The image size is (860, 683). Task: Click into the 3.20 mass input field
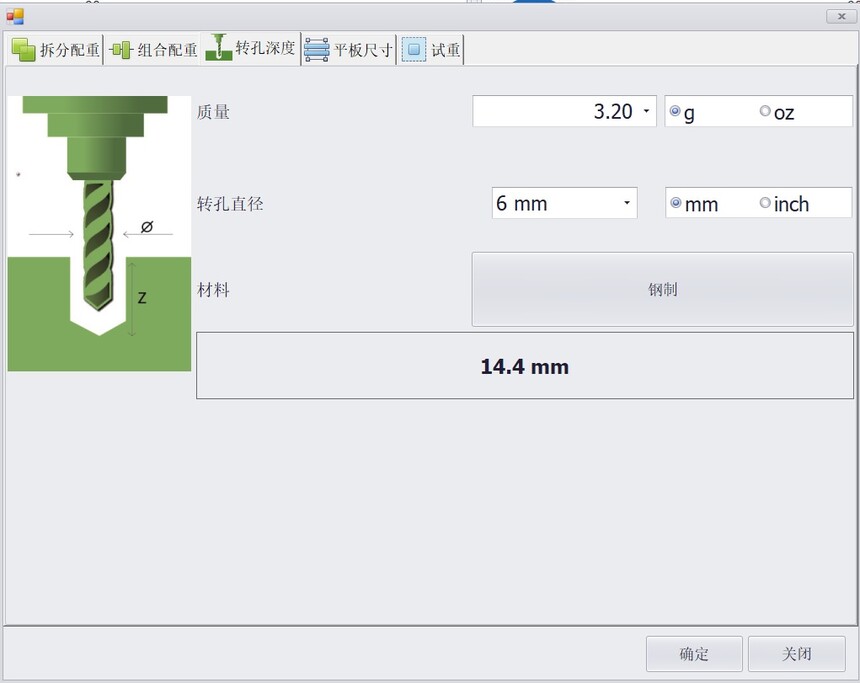(555, 112)
